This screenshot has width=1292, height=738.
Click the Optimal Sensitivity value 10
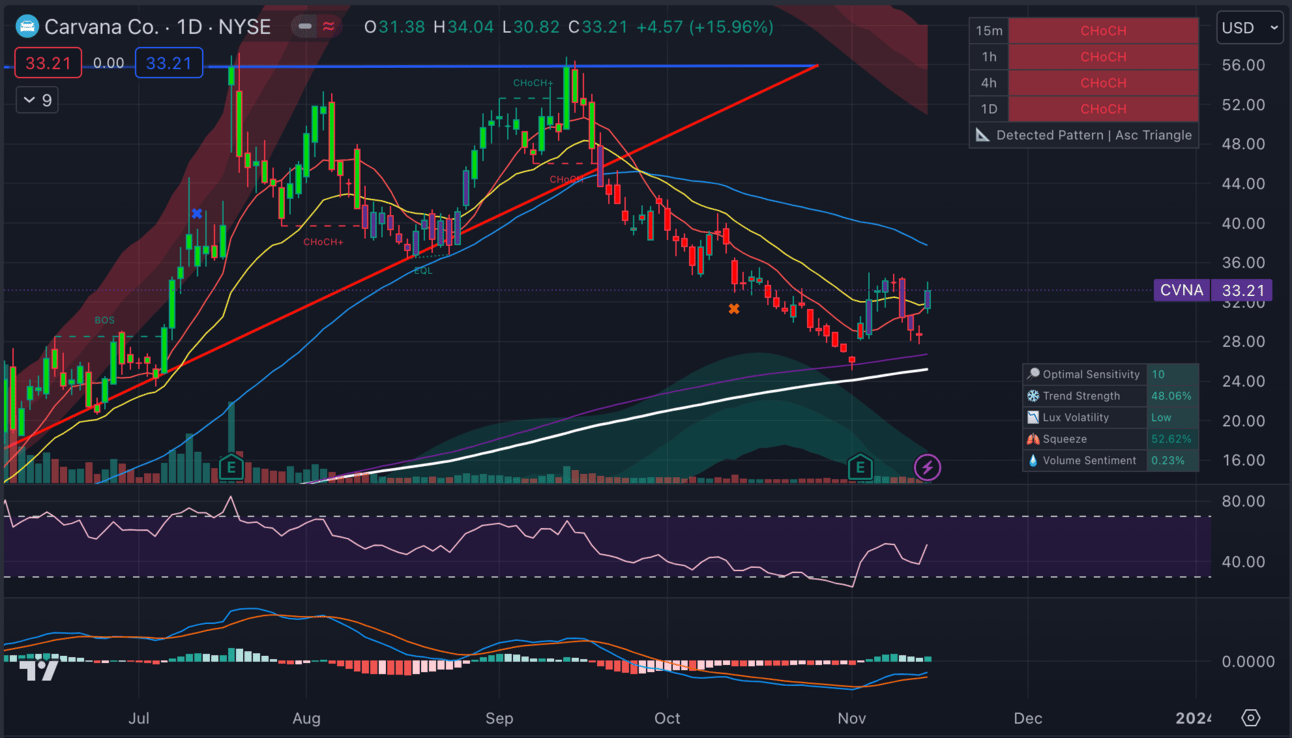point(1158,374)
